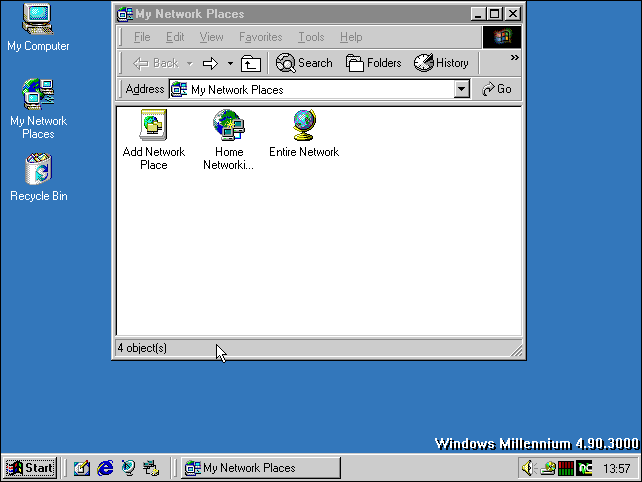Viewport: 642px width, 482px height.
Task: Open the Back history dropdown arrow
Action: [x=190, y=63]
